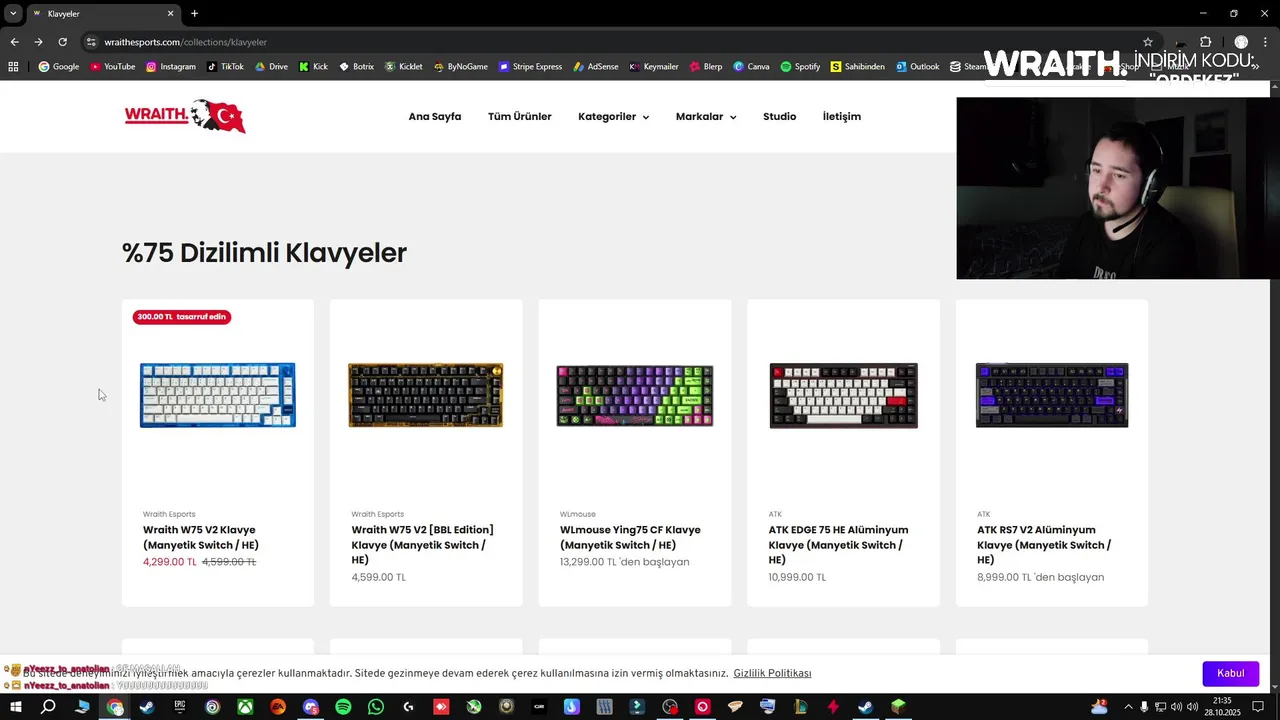The image size is (1280, 720).
Task: Switch to the Klavyeler browser tab
Action: pyautogui.click(x=102, y=14)
